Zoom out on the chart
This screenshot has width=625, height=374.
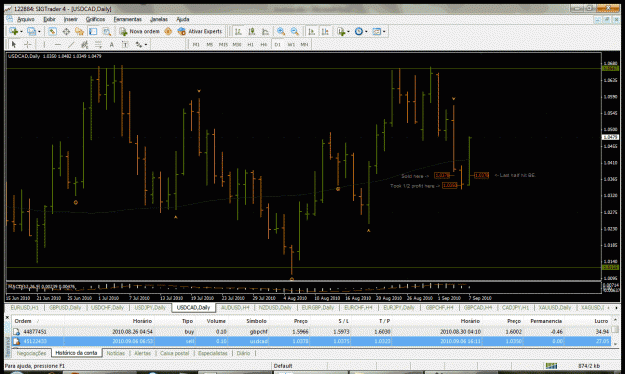click(295, 31)
